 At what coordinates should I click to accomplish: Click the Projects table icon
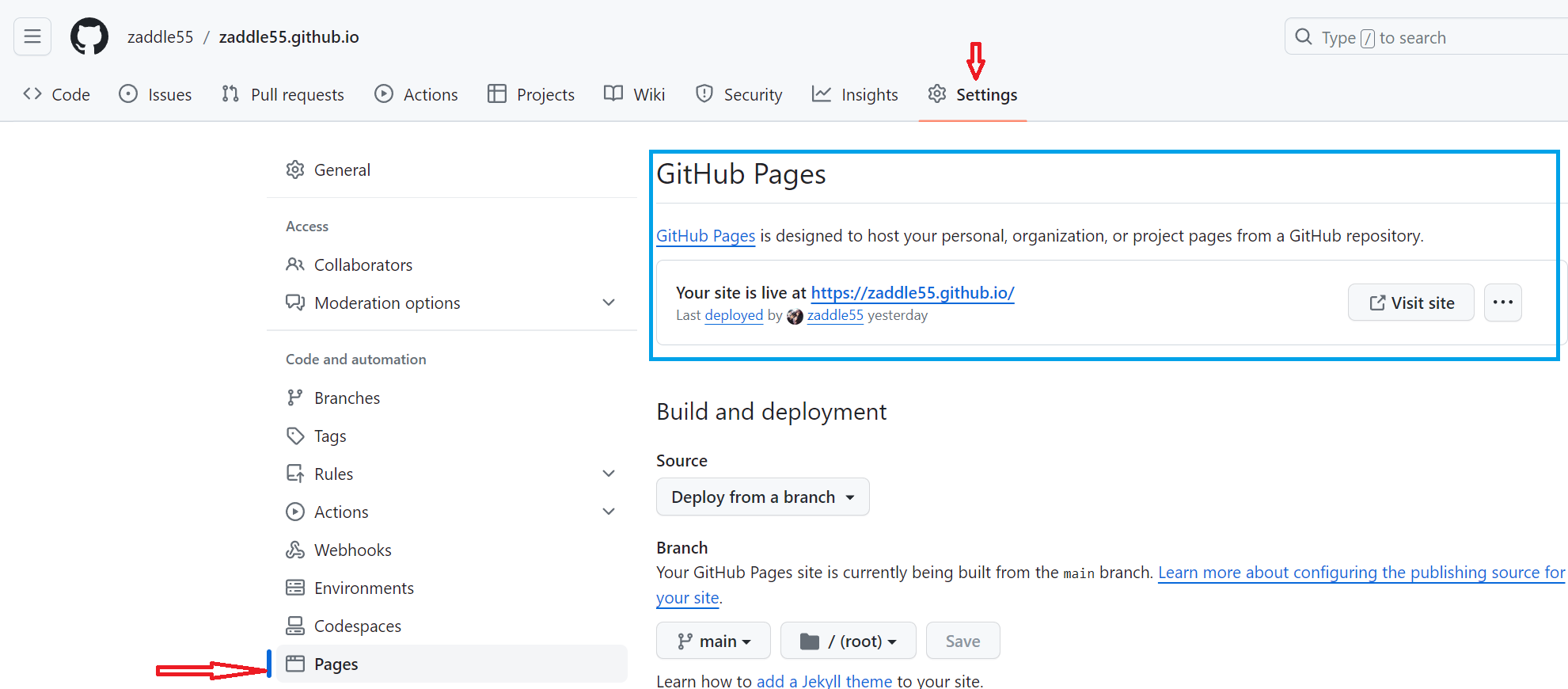(x=497, y=93)
